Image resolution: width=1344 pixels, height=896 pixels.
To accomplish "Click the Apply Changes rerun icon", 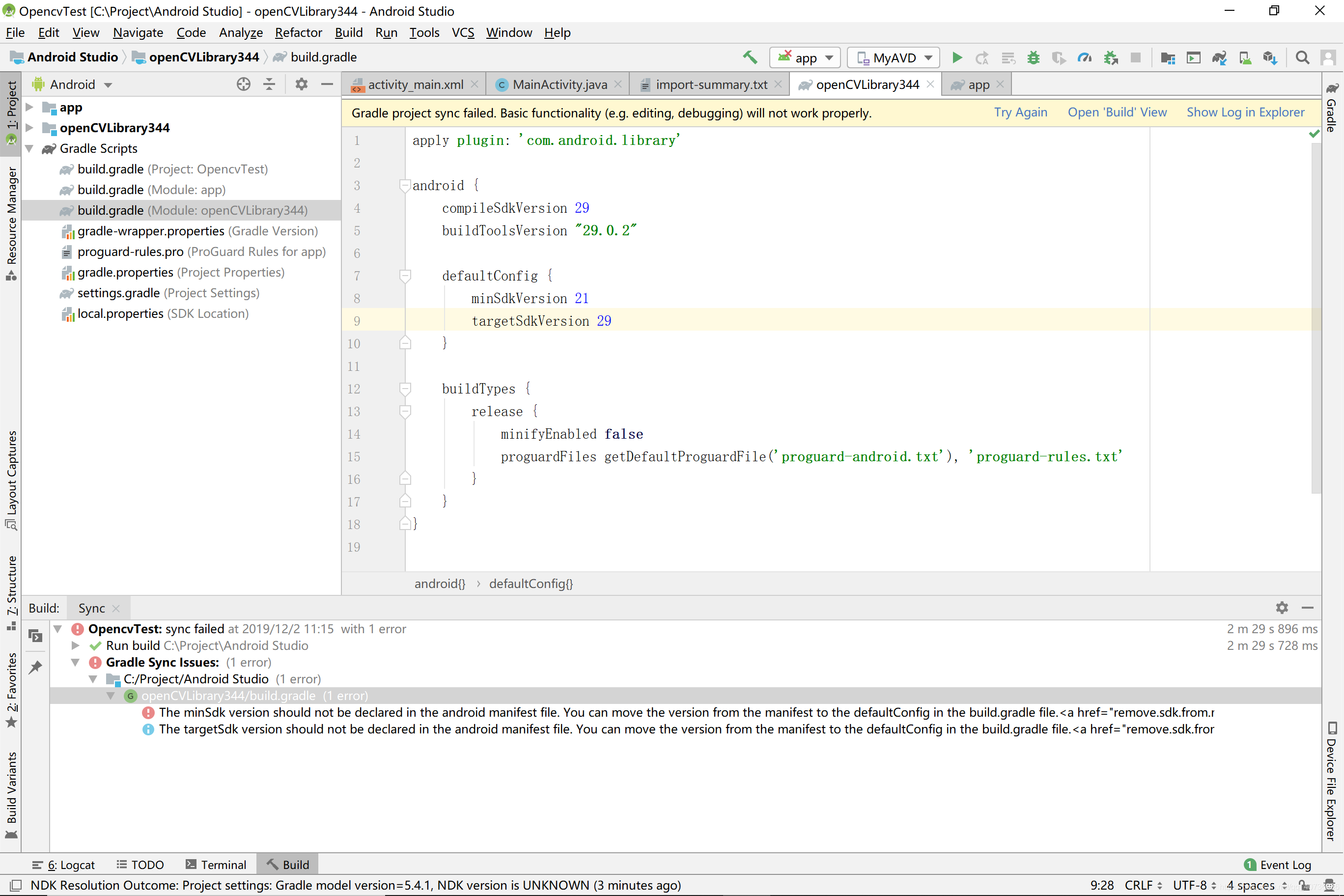I will (x=982, y=57).
